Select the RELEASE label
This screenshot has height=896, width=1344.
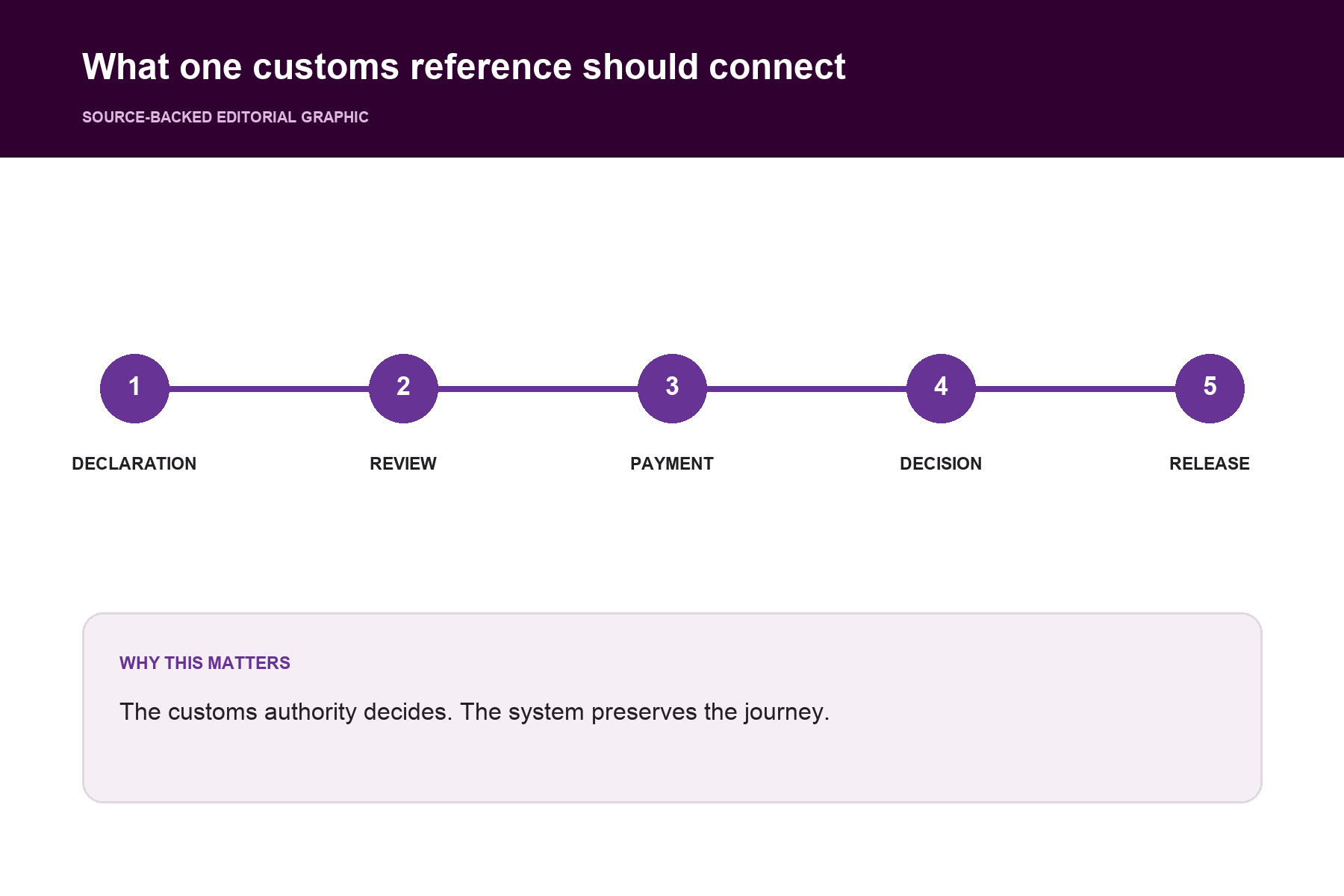pyautogui.click(x=1210, y=464)
